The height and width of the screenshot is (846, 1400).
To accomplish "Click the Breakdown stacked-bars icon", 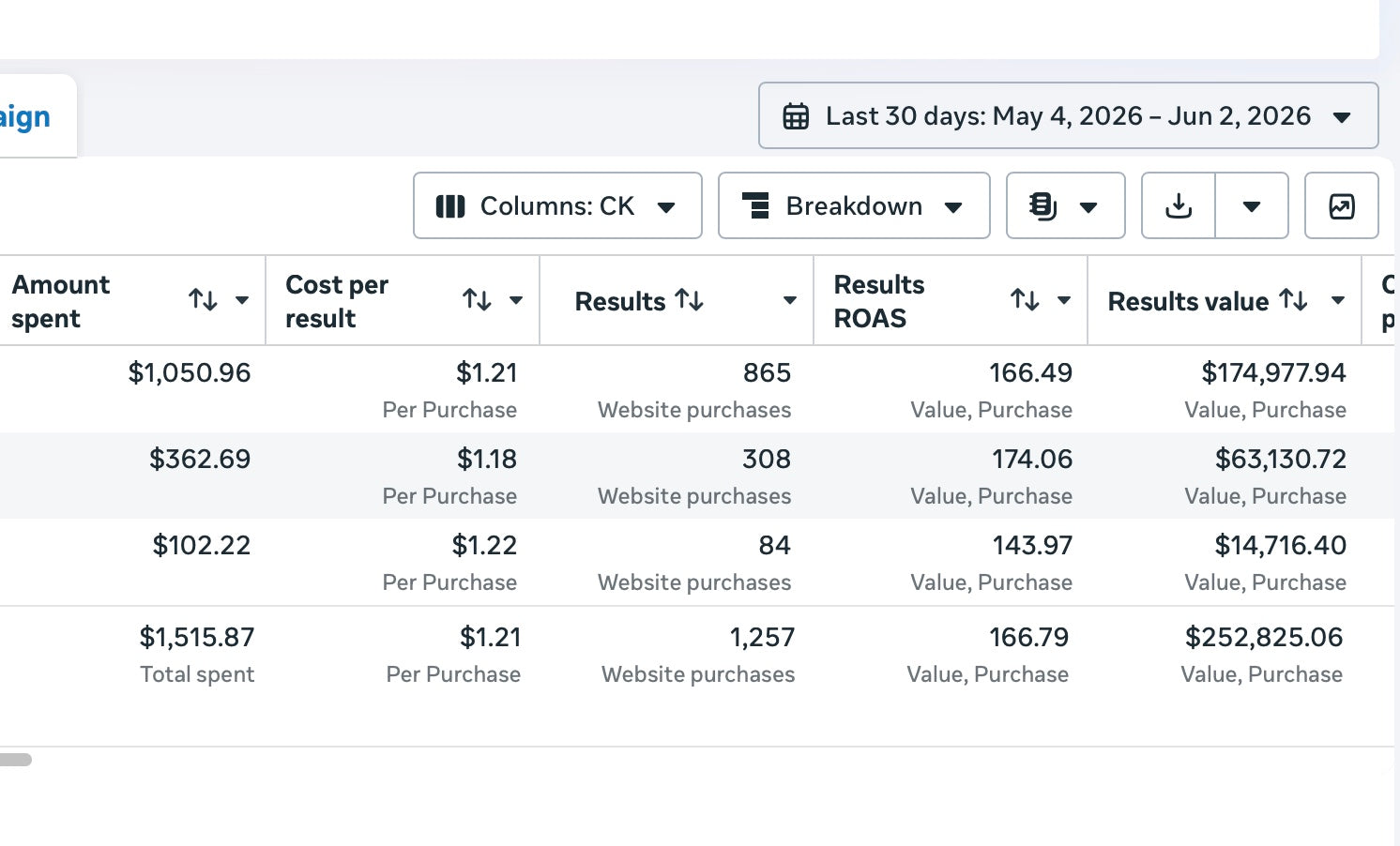I will tap(755, 205).
